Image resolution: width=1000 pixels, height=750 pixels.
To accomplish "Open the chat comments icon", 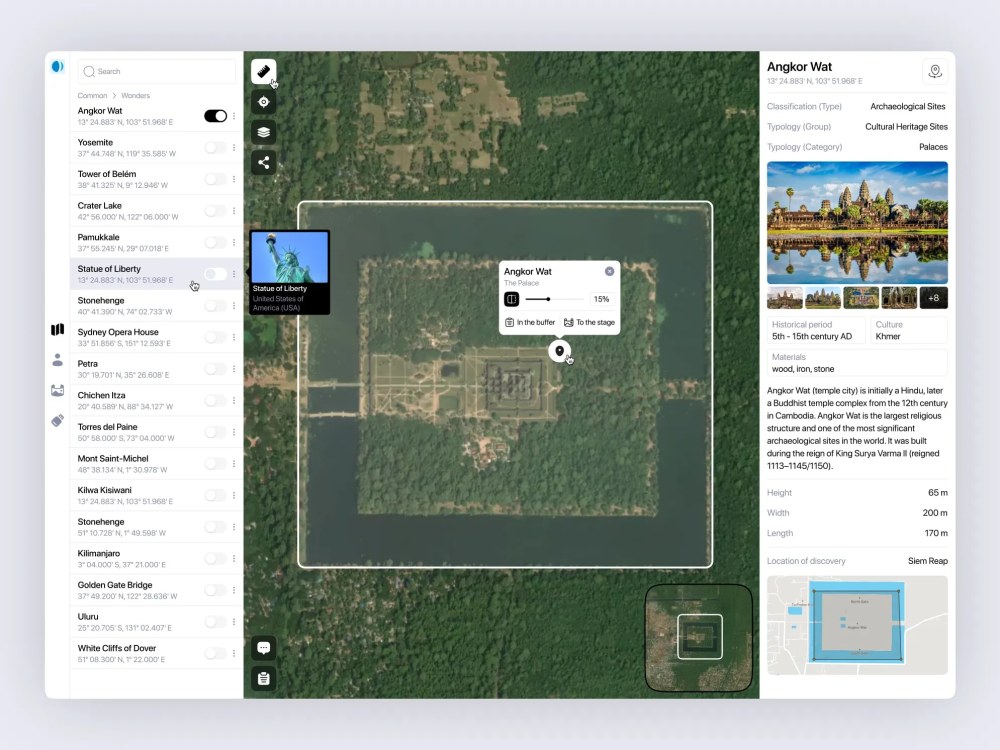I will [263, 648].
